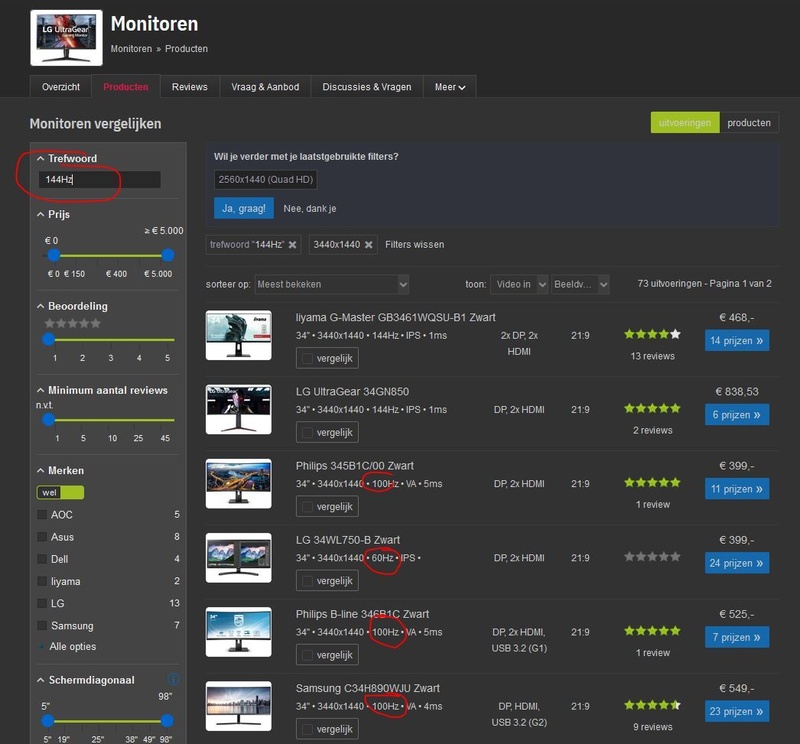
Task: Click the Beoordeling slider handle
Action: coord(48,339)
